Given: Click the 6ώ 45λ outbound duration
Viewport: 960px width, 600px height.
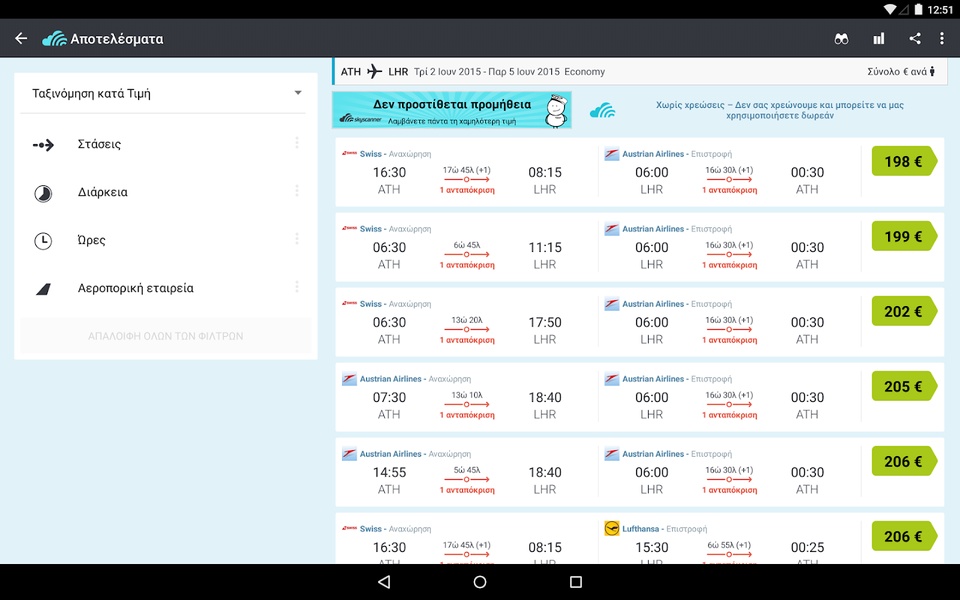Looking at the screenshot, I should tap(467, 245).
